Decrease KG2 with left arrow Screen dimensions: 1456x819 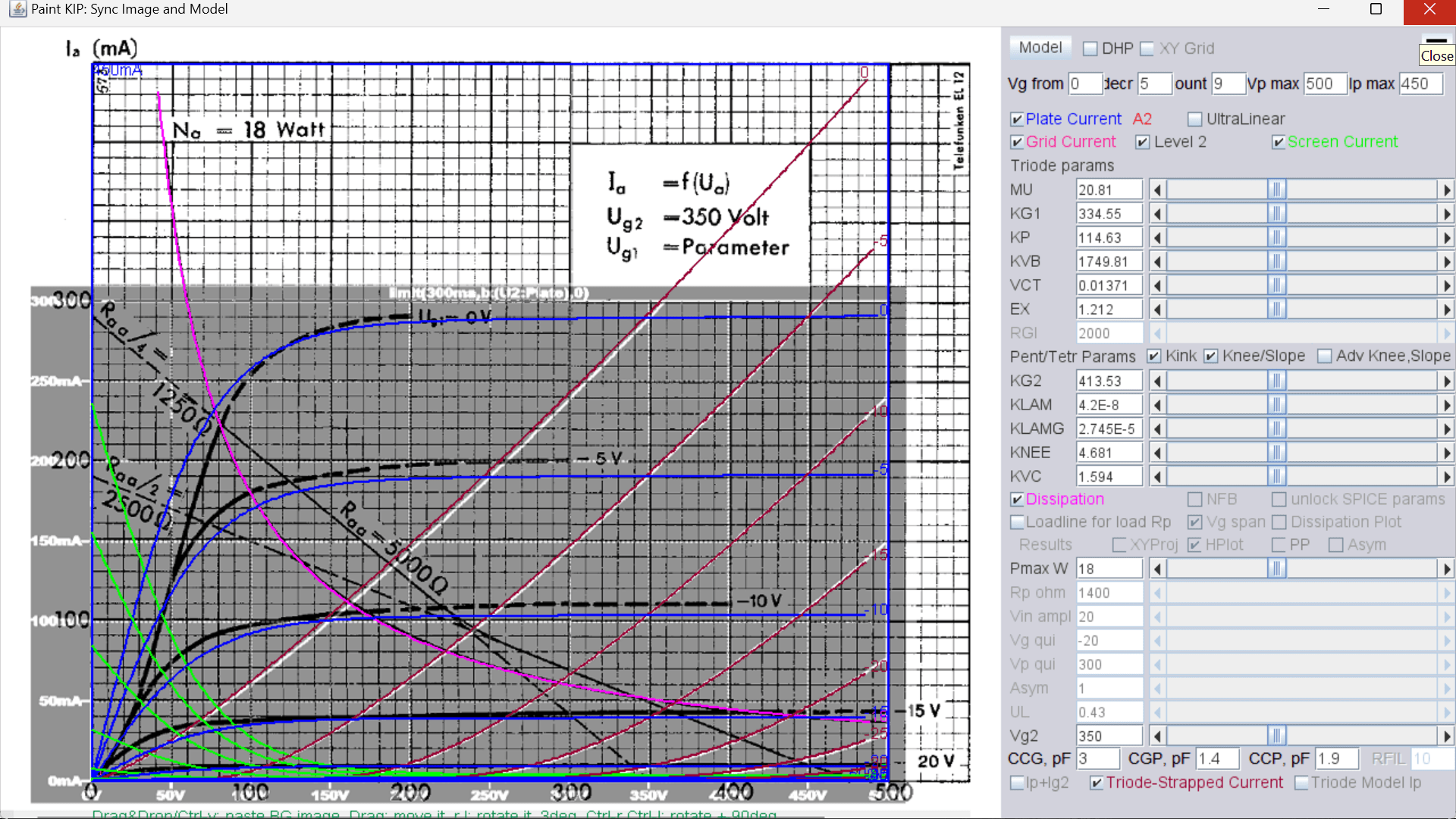1157,381
